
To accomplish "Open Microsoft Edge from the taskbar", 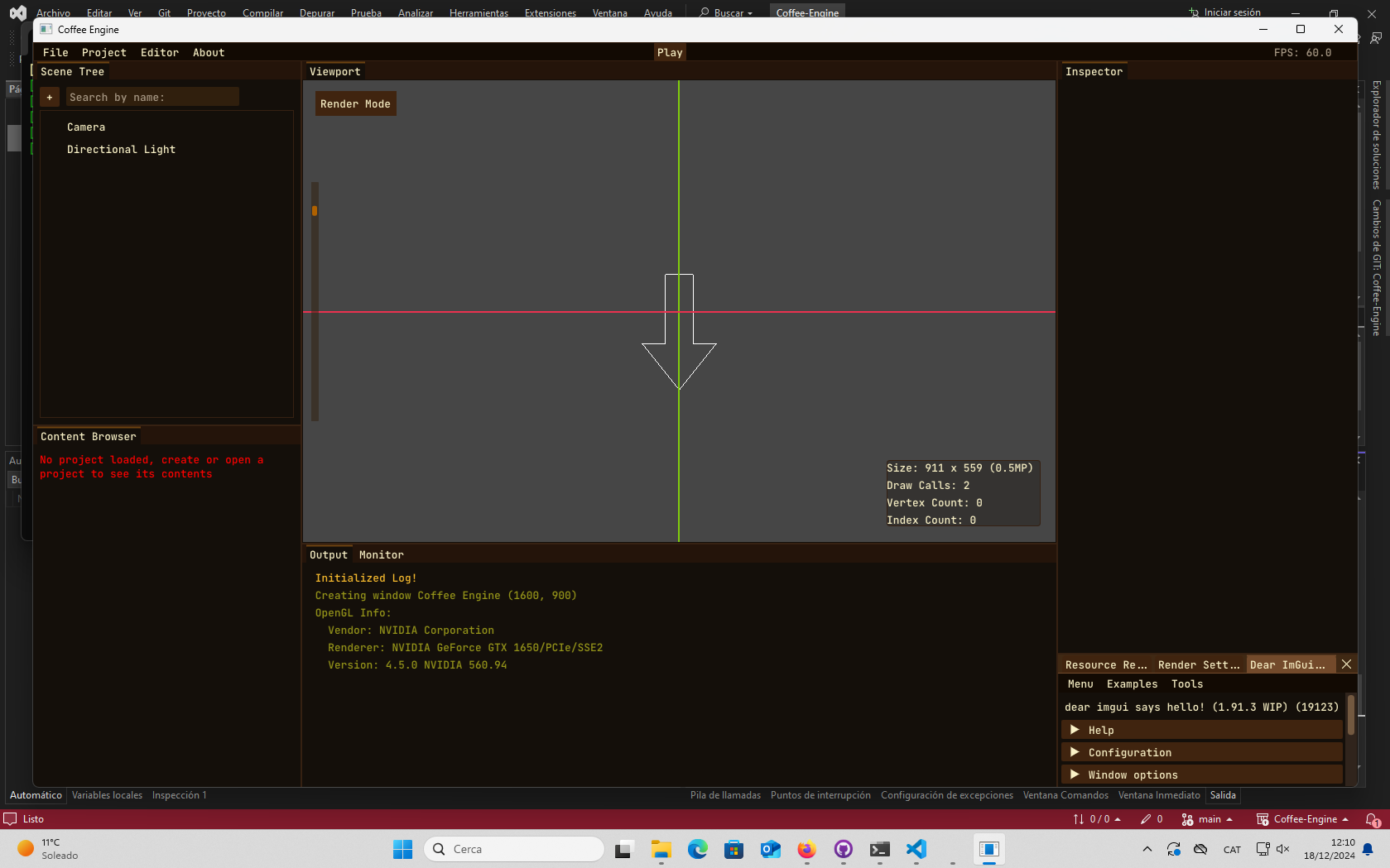I will 697,849.
